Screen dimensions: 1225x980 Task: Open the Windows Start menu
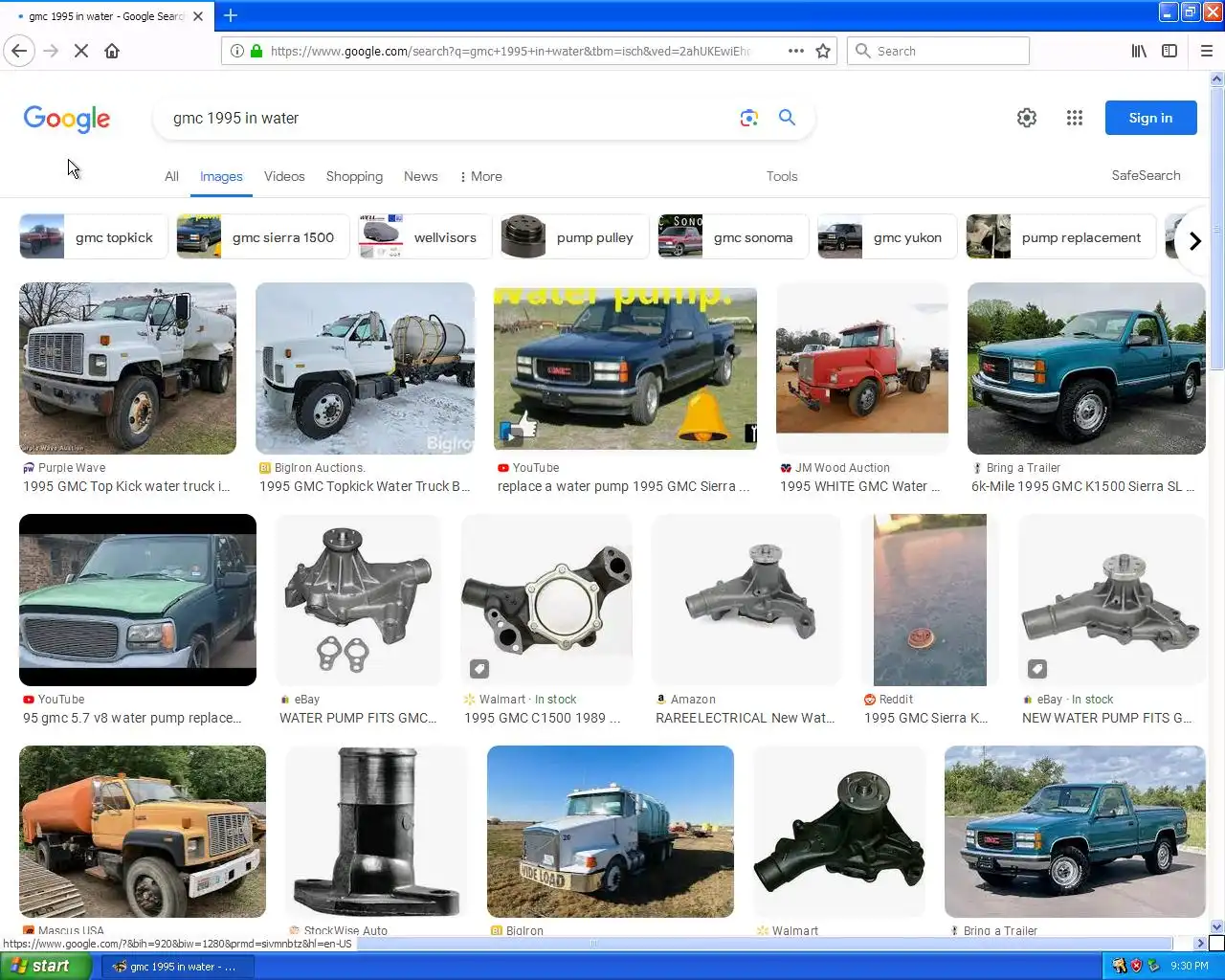click(x=45, y=966)
